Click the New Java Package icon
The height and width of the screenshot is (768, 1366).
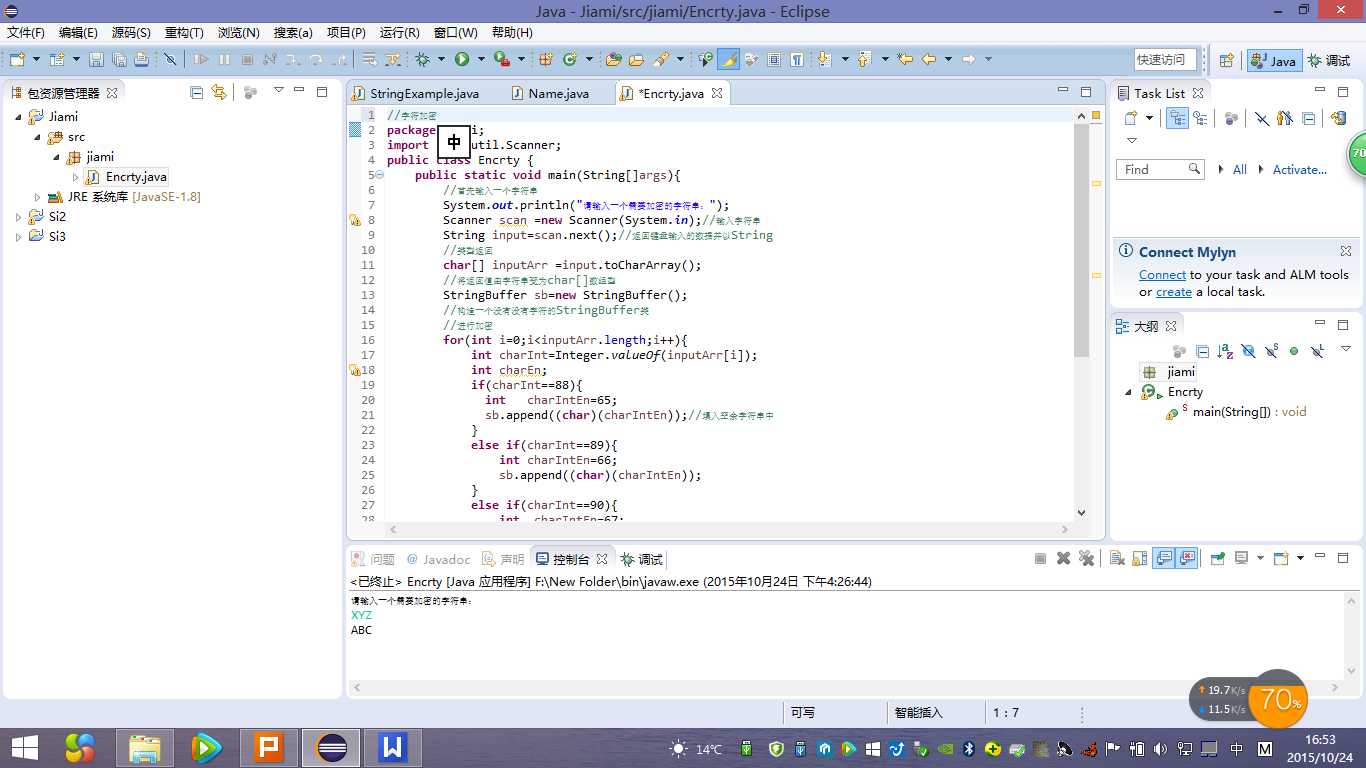pos(546,60)
